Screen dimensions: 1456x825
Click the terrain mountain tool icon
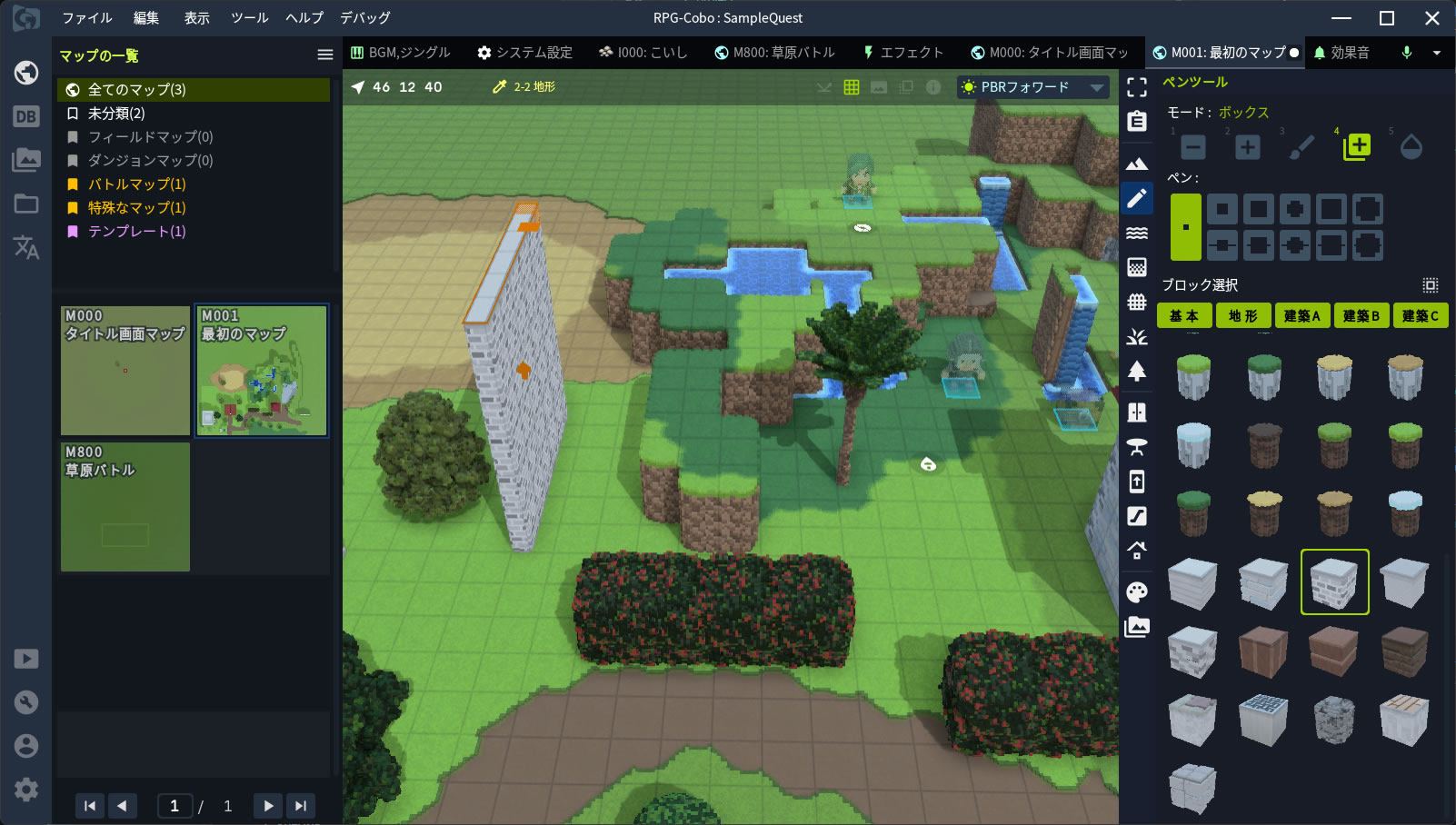pyautogui.click(x=1137, y=164)
